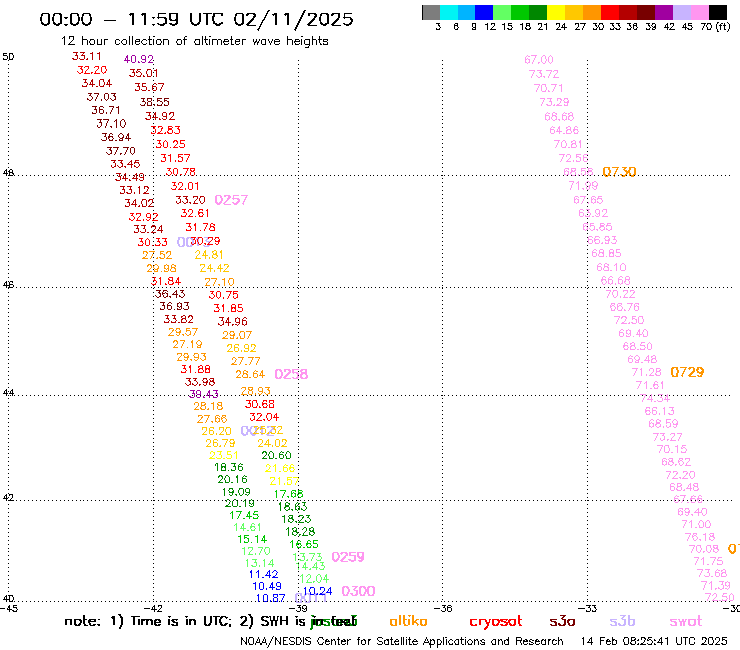The height and width of the screenshot is (650, 740).
Task: Click the red wave height '33.11'
Action: [86, 56]
